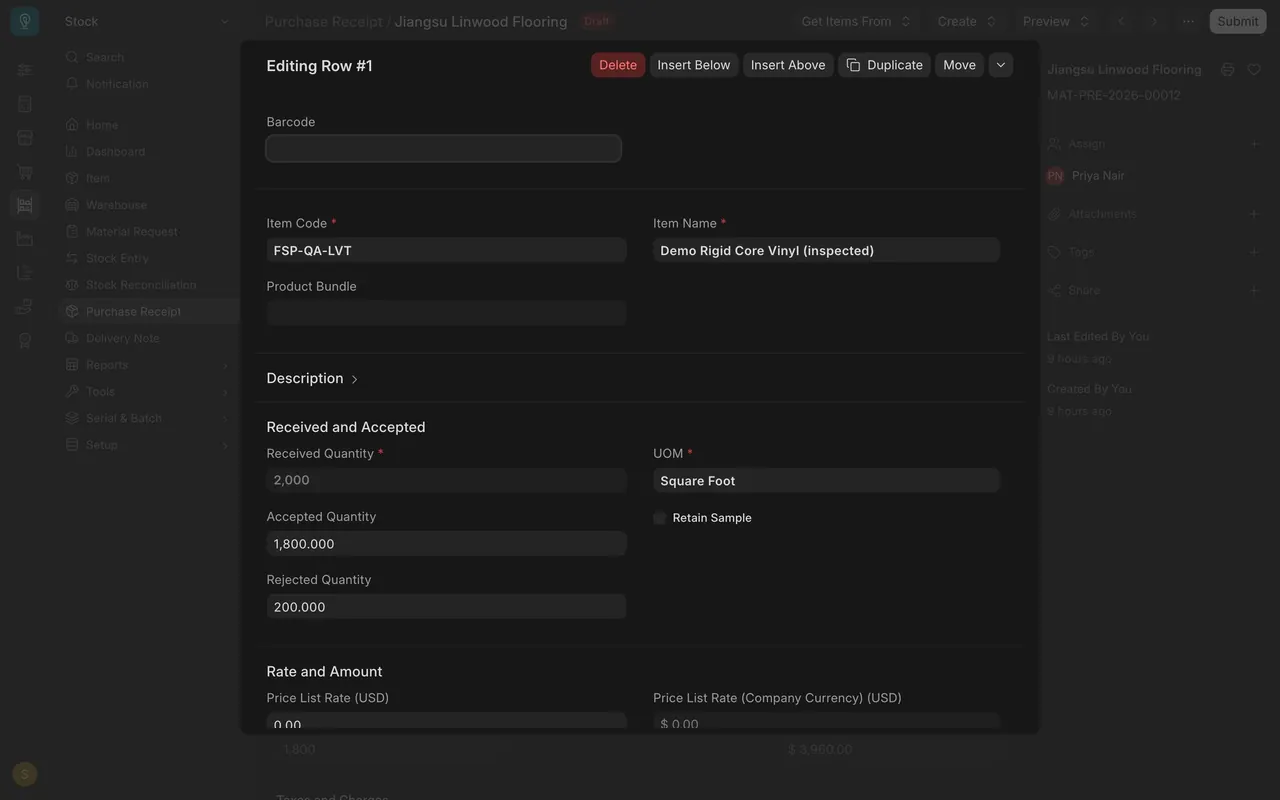The image size is (1280, 800).
Task: Open the row options dropdown next to Move
Action: point(1001,65)
